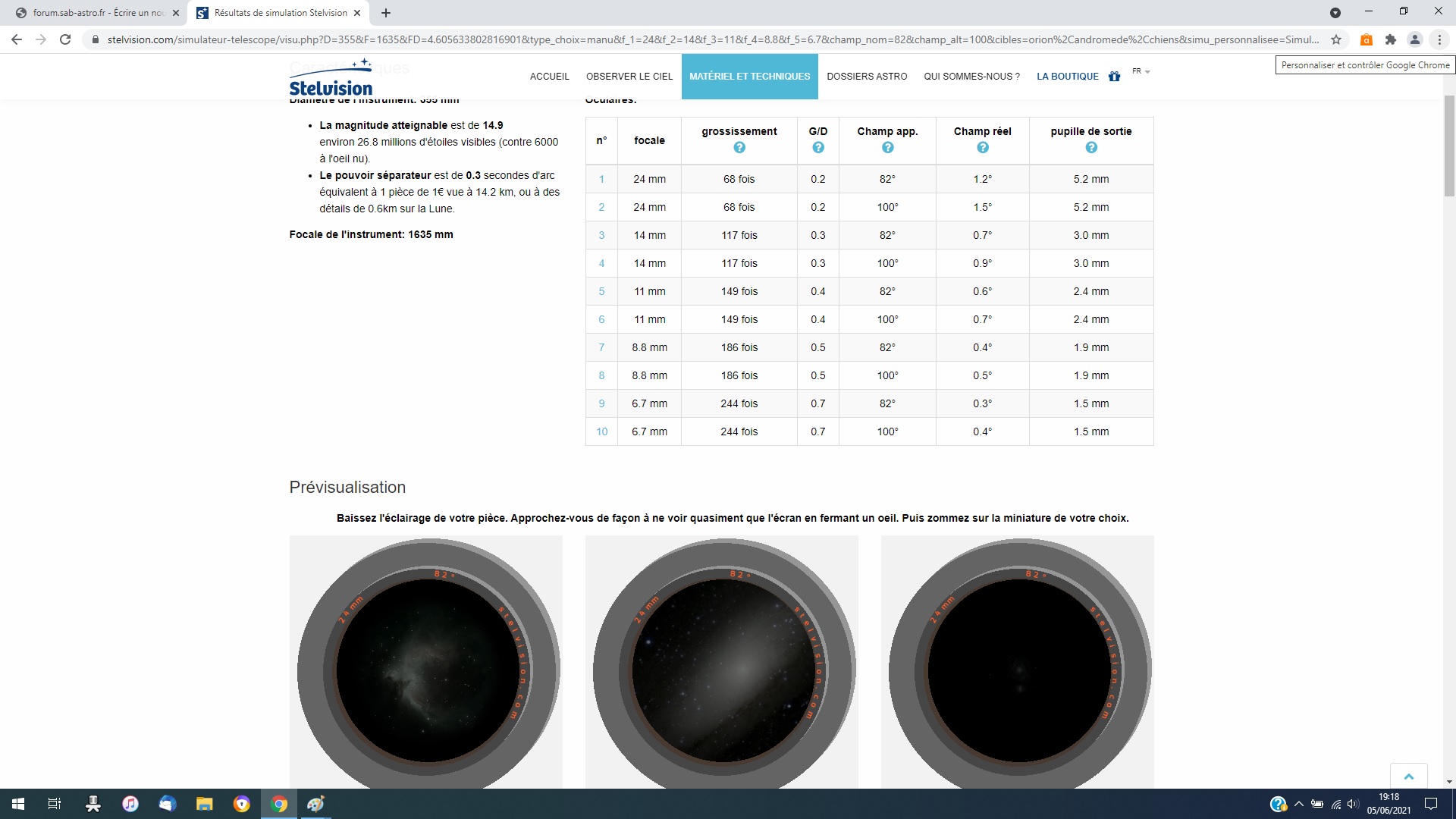Open Chrome three-dot menu
Screen dimensions: 1456x819
[x=1439, y=39]
